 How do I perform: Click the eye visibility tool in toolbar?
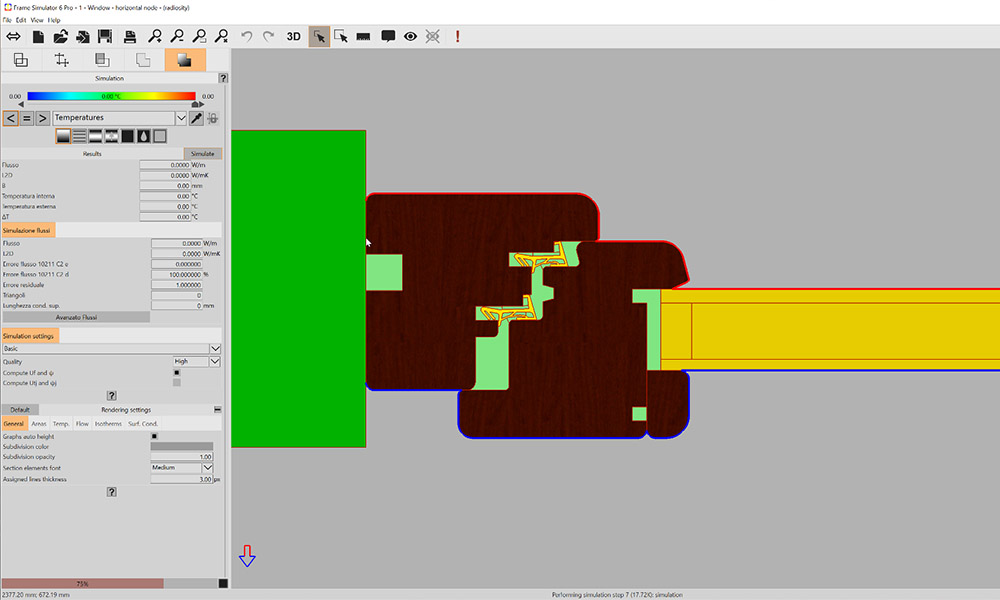coord(410,36)
